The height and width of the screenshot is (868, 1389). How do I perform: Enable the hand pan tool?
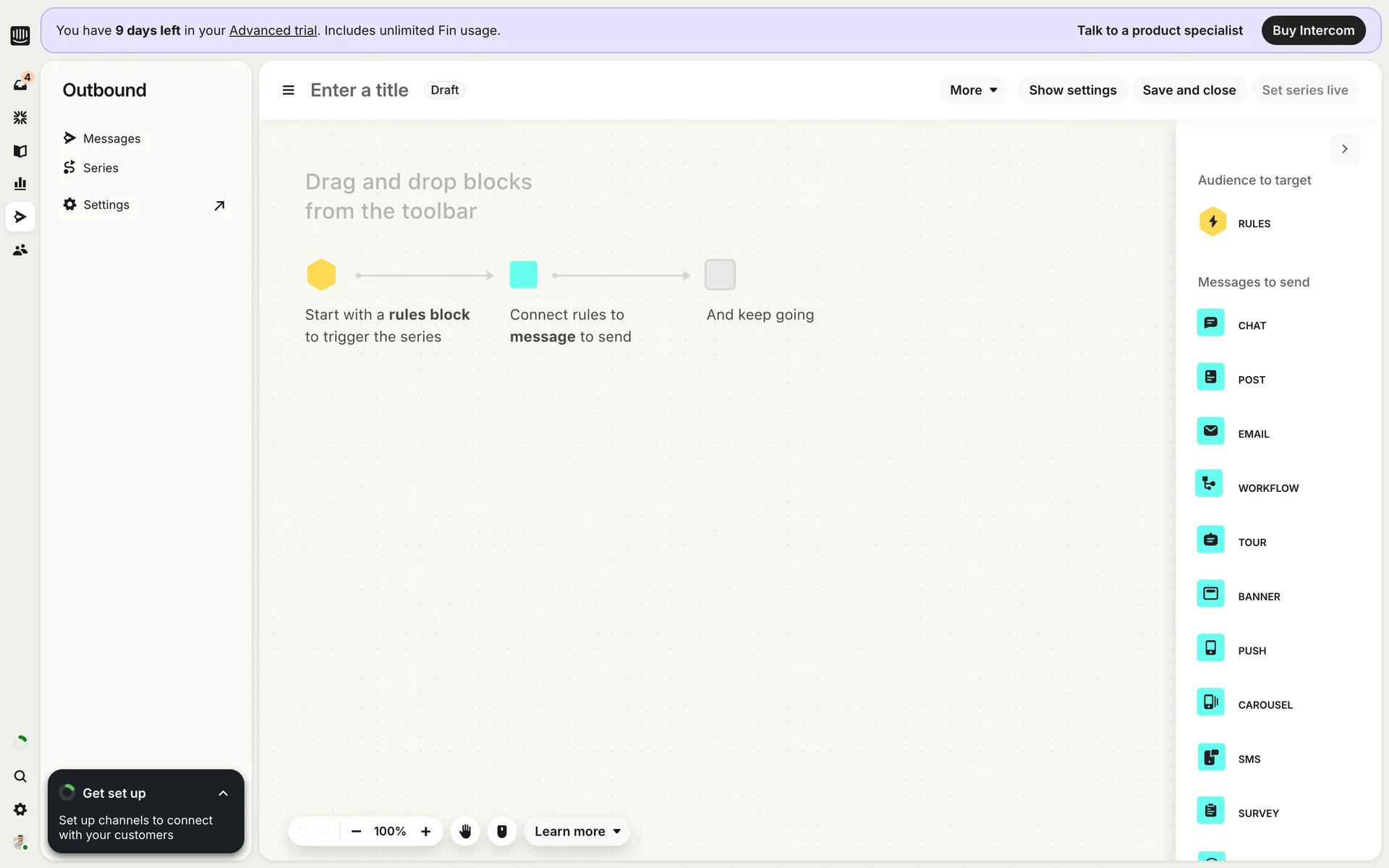pos(465,831)
